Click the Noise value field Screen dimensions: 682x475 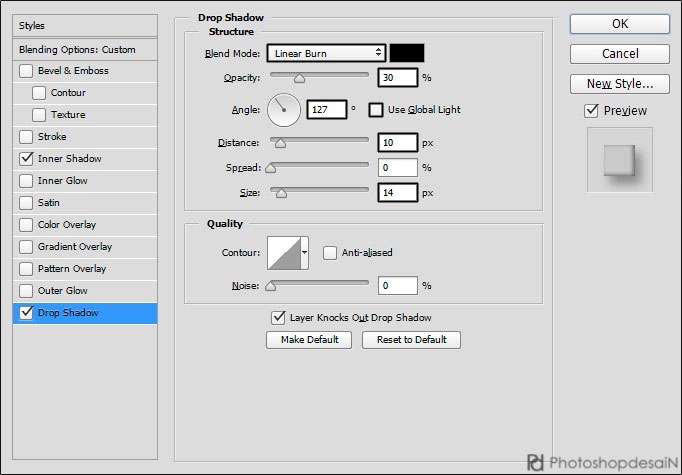(x=398, y=286)
